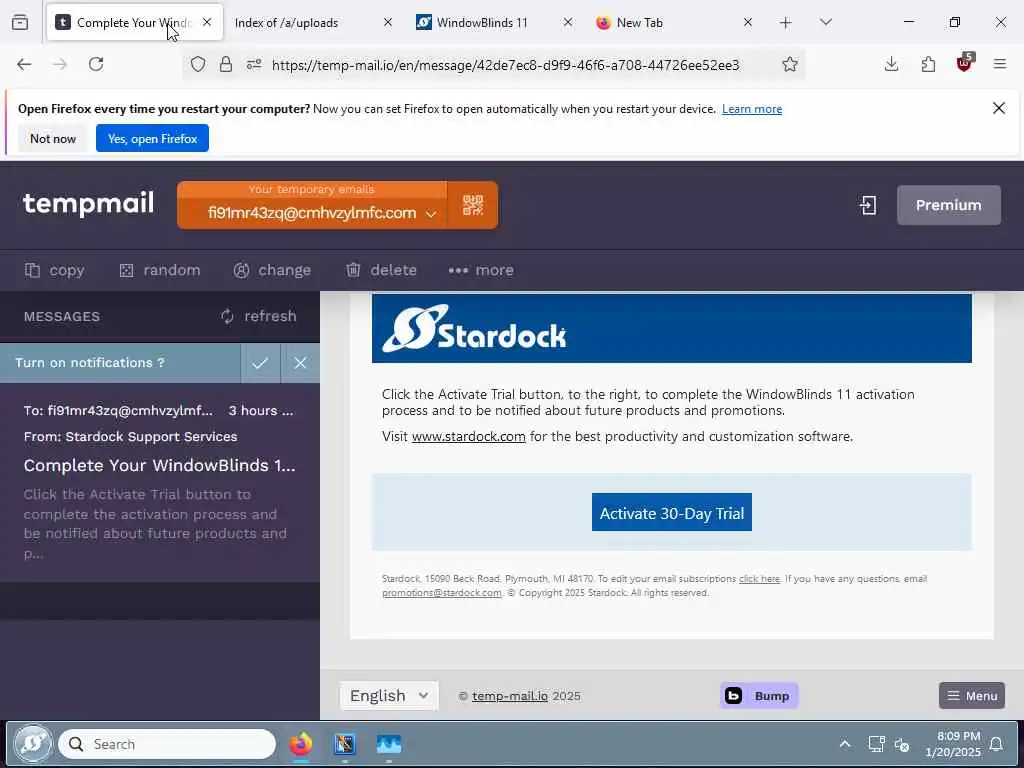Click the Premium button
Screen dimensions: 1024x768
click(949, 205)
